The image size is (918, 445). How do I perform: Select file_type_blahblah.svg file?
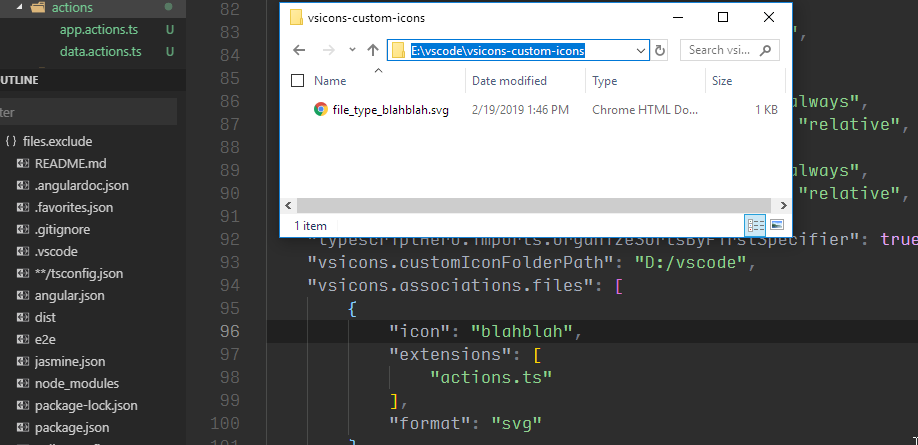pos(391,109)
